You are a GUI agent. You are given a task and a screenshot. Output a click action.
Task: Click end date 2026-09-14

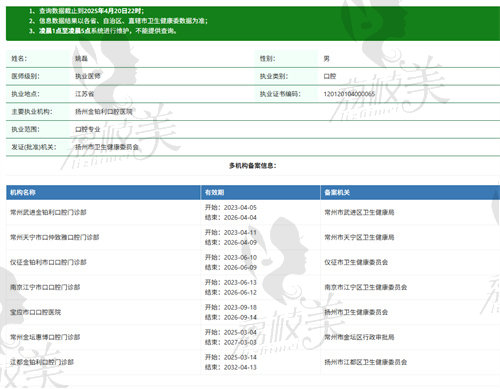tap(240, 317)
